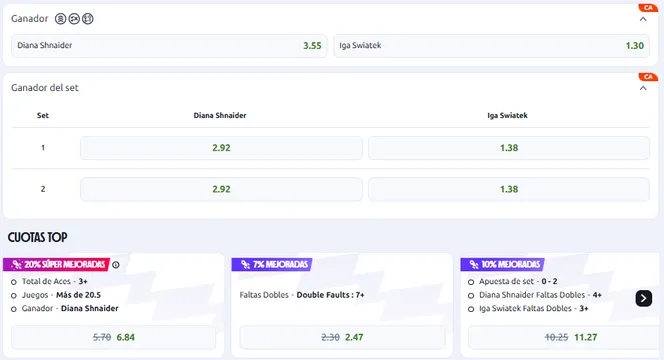This screenshot has width=664, height=360.
Task: Click the struck-through 10.25 old odds
Action: (x=556, y=337)
